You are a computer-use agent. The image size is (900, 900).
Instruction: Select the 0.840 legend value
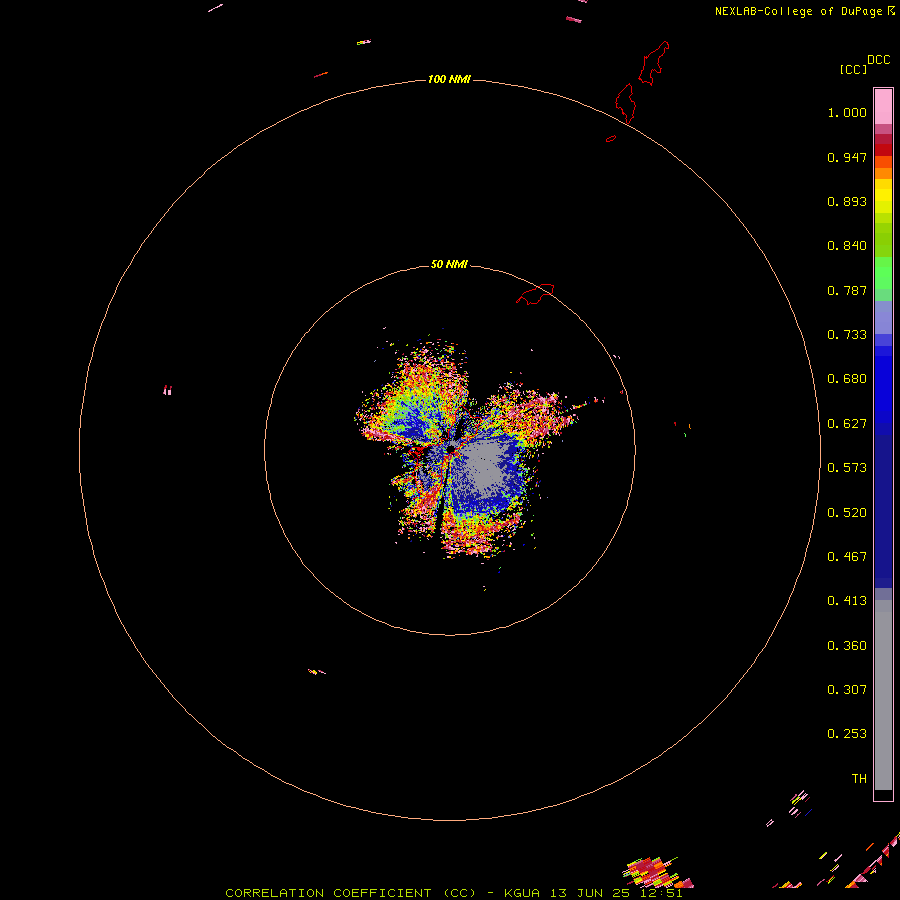847,246
